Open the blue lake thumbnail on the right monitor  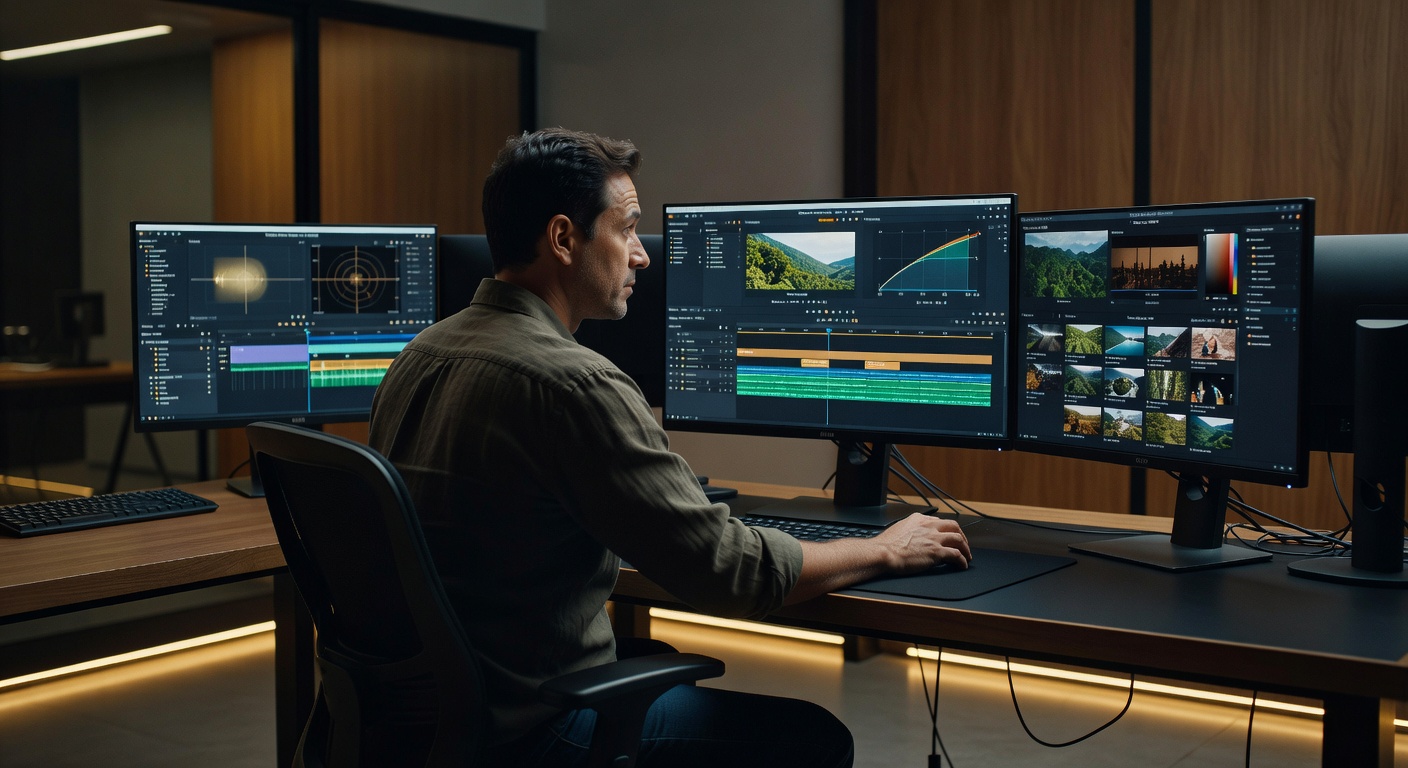tap(1124, 341)
